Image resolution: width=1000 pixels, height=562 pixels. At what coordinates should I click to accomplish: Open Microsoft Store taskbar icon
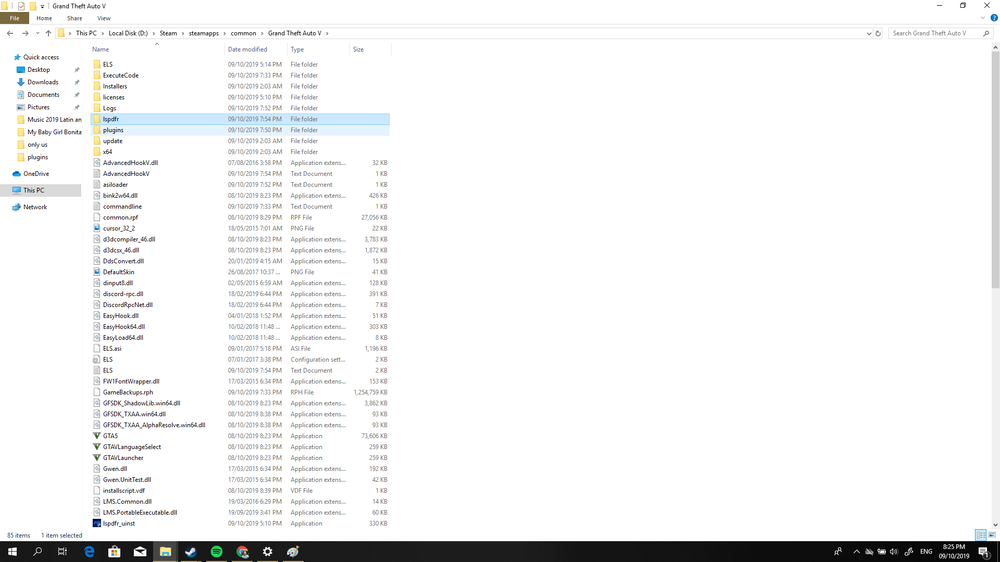point(114,552)
